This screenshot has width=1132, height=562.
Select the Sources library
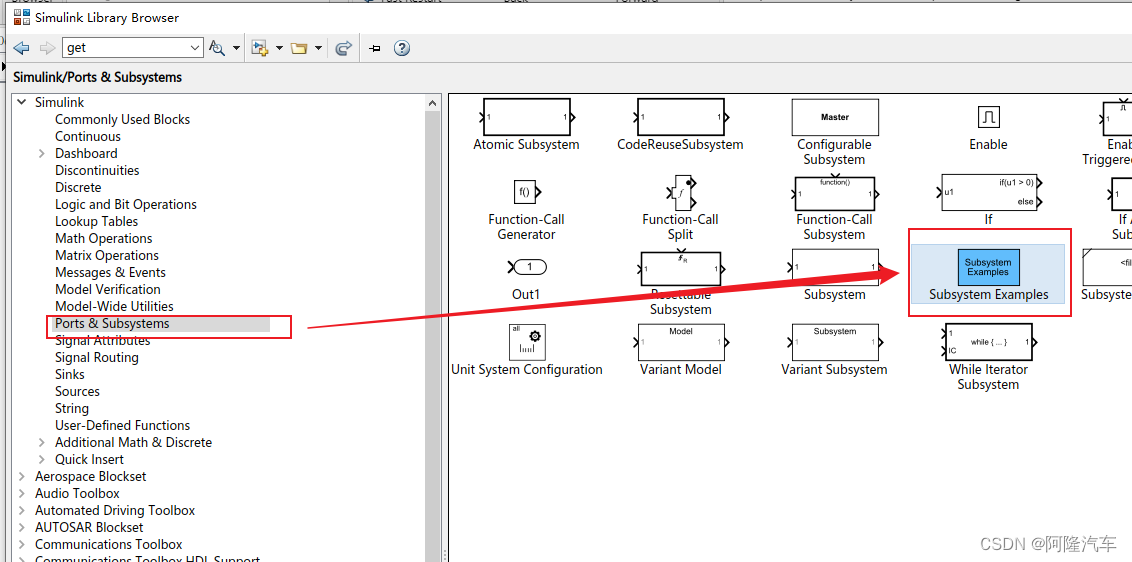click(x=77, y=392)
